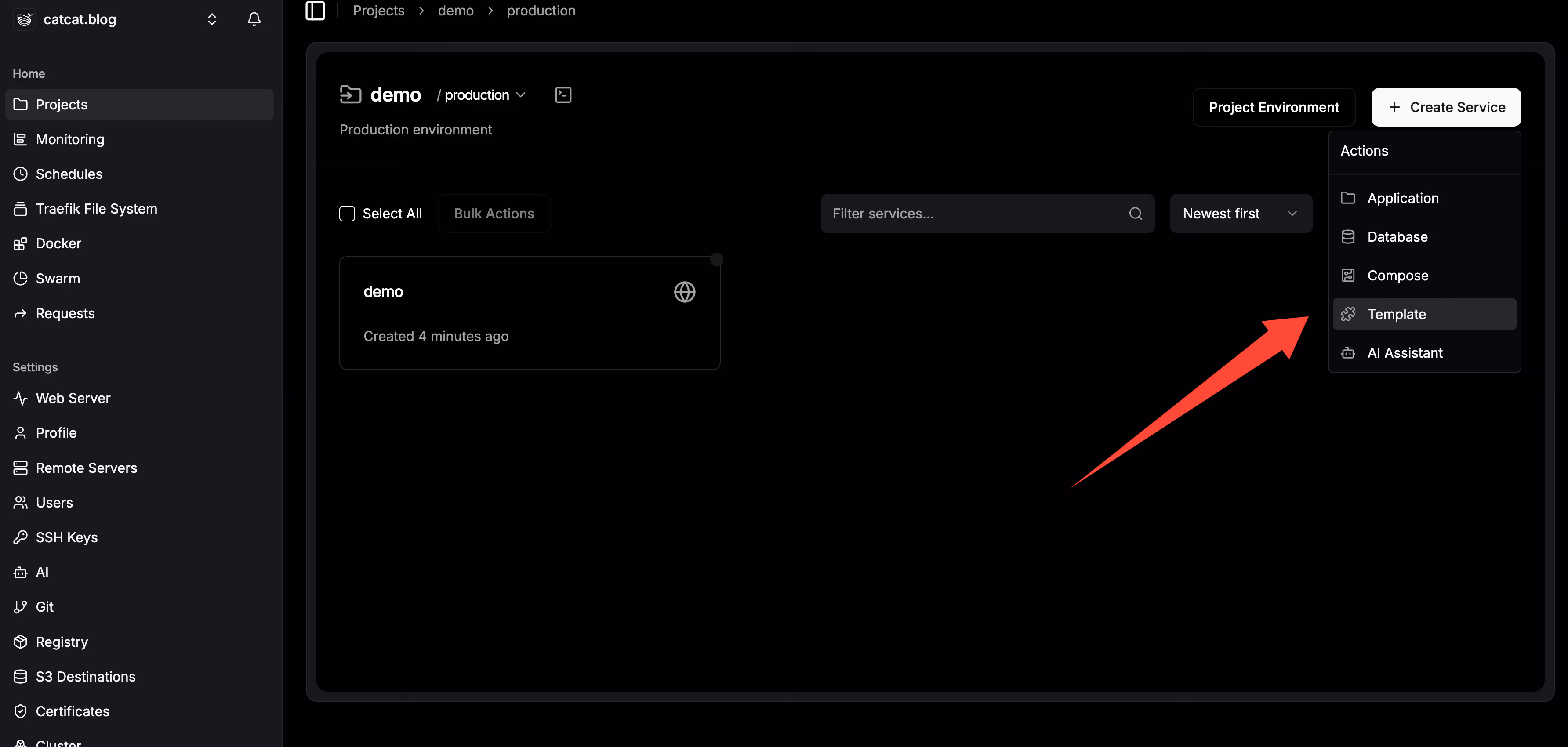
Task: Click the globe icon on demo card
Action: pos(684,292)
